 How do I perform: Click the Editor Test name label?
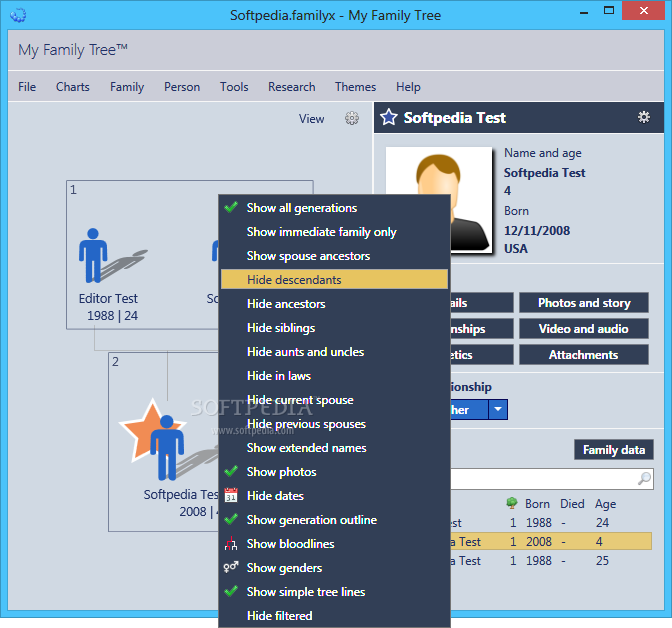(108, 298)
